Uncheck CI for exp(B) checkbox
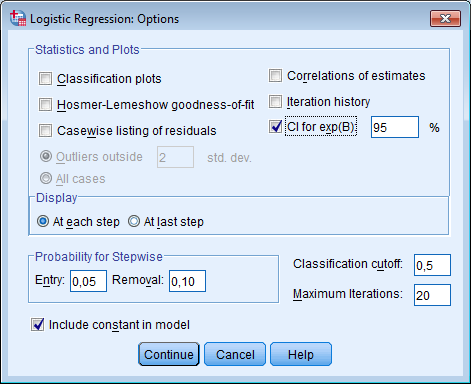 click(275, 127)
